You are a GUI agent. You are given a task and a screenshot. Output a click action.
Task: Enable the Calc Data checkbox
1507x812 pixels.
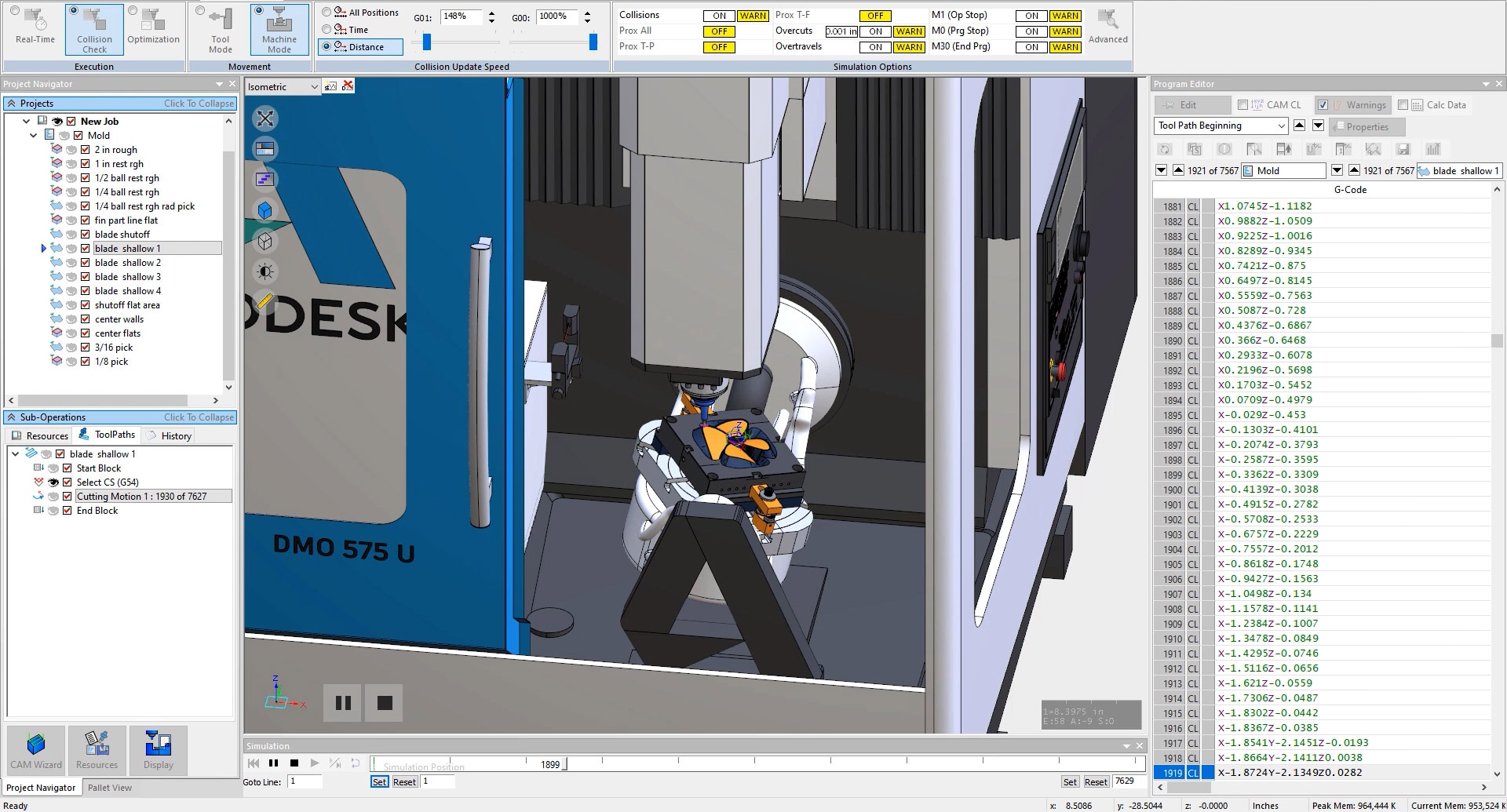click(x=1403, y=105)
